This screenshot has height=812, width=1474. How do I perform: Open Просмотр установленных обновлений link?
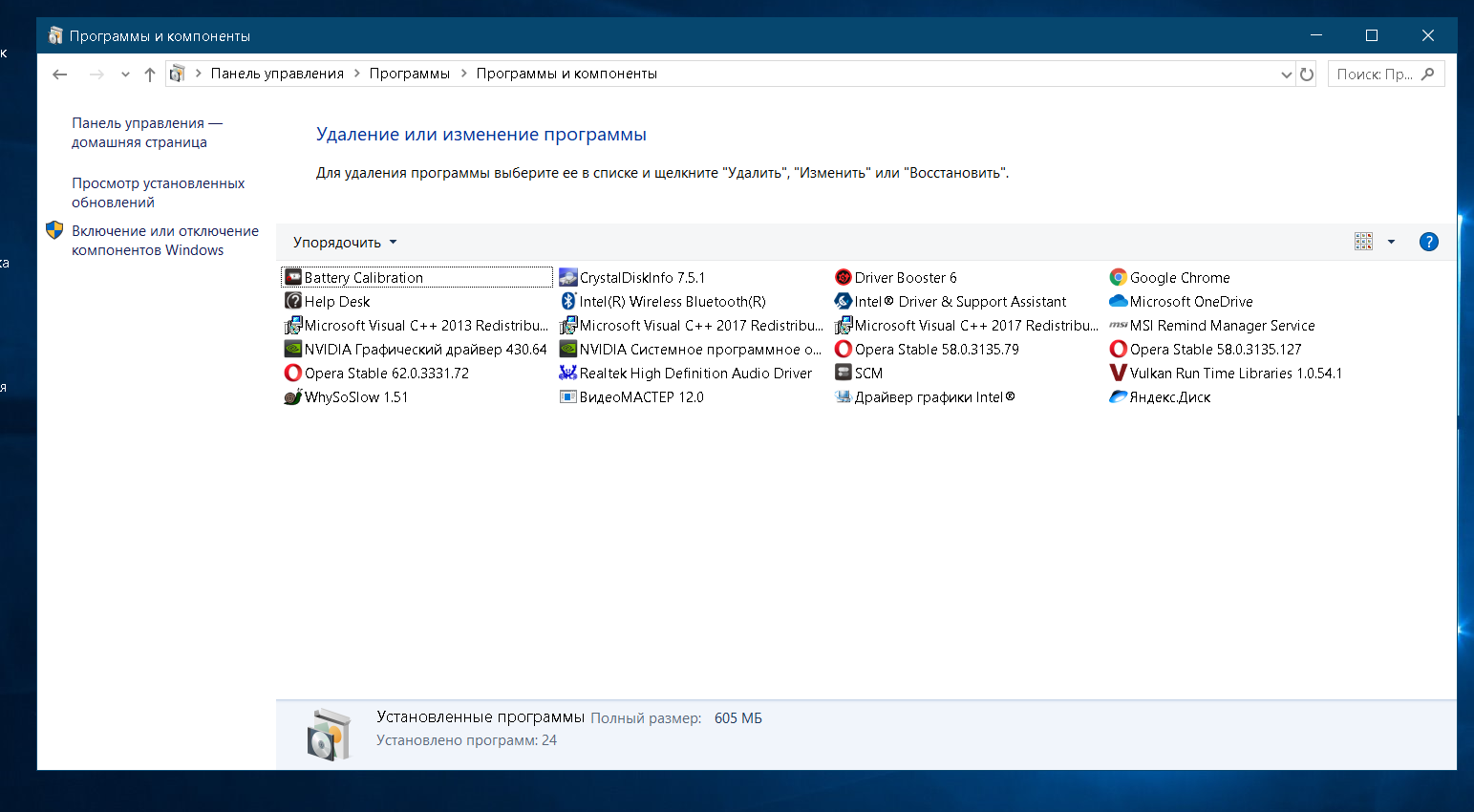(x=159, y=193)
